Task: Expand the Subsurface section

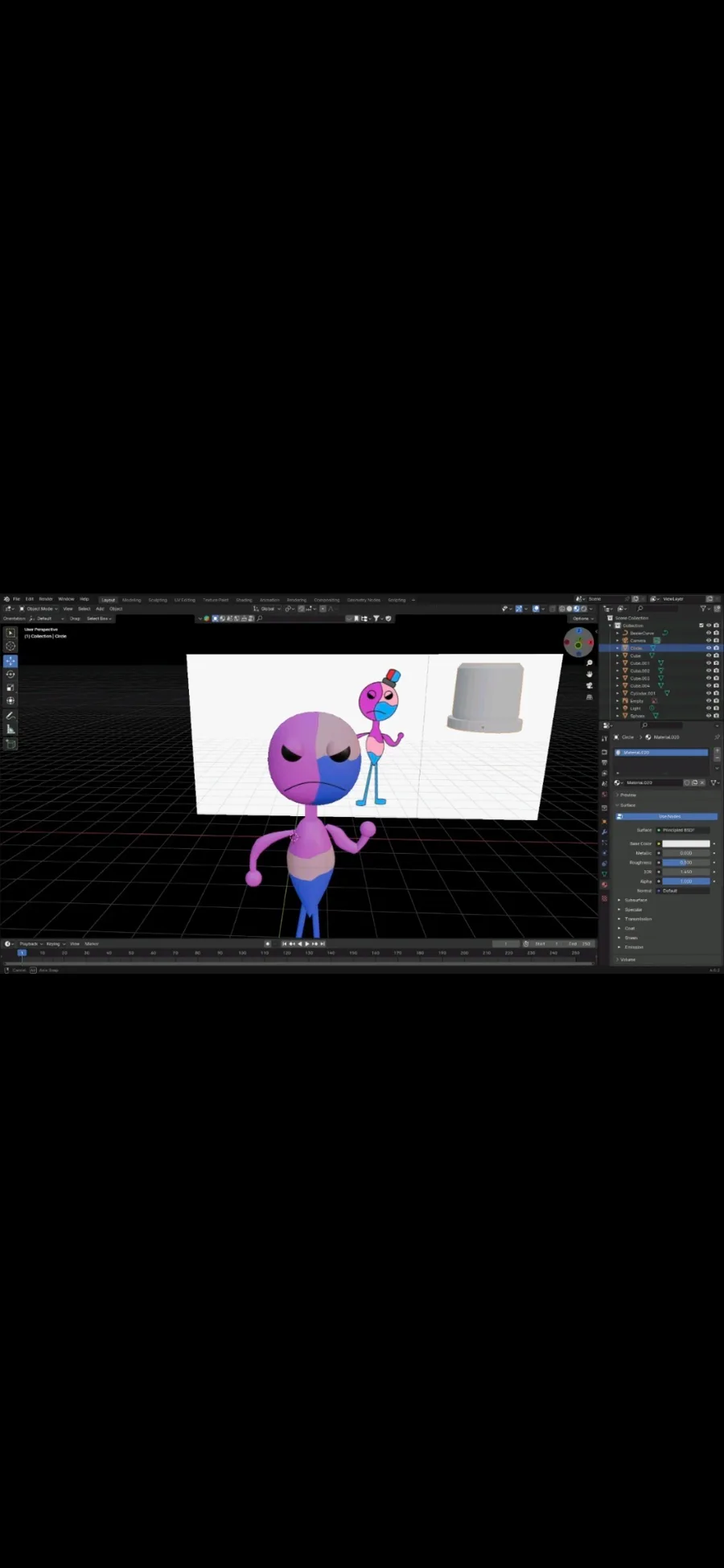Action: tap(634, 900)
